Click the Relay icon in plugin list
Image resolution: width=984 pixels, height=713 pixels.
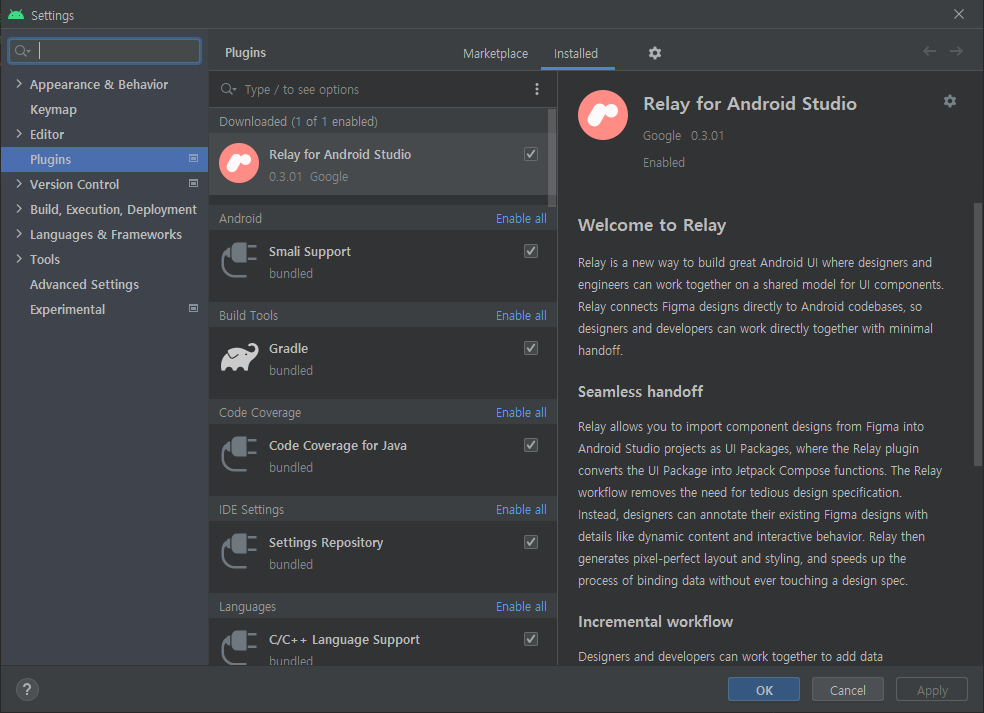tap(239, 163)
